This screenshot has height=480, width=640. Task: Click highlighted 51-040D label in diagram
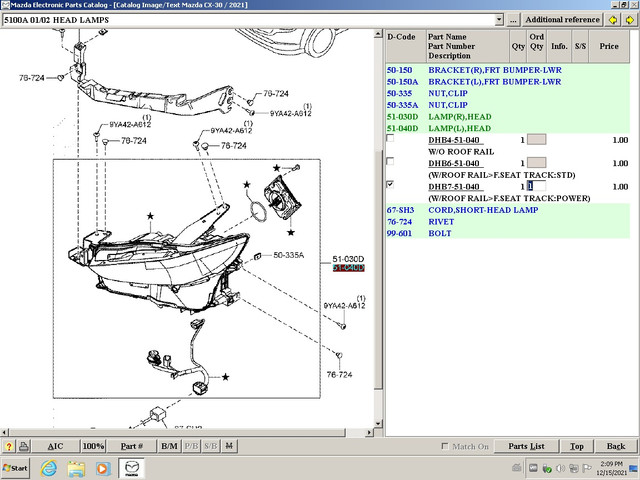tap(348, 268)
